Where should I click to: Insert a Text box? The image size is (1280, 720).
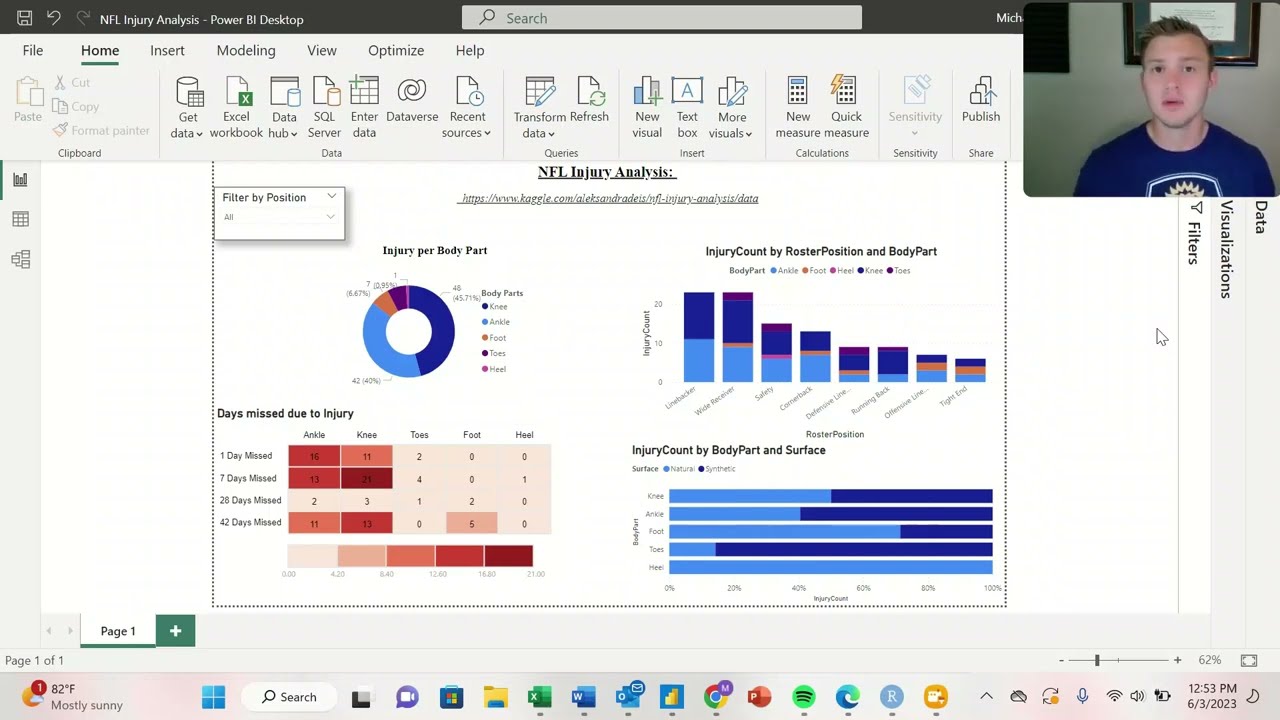pyautogui.click(x=687, y=108)
